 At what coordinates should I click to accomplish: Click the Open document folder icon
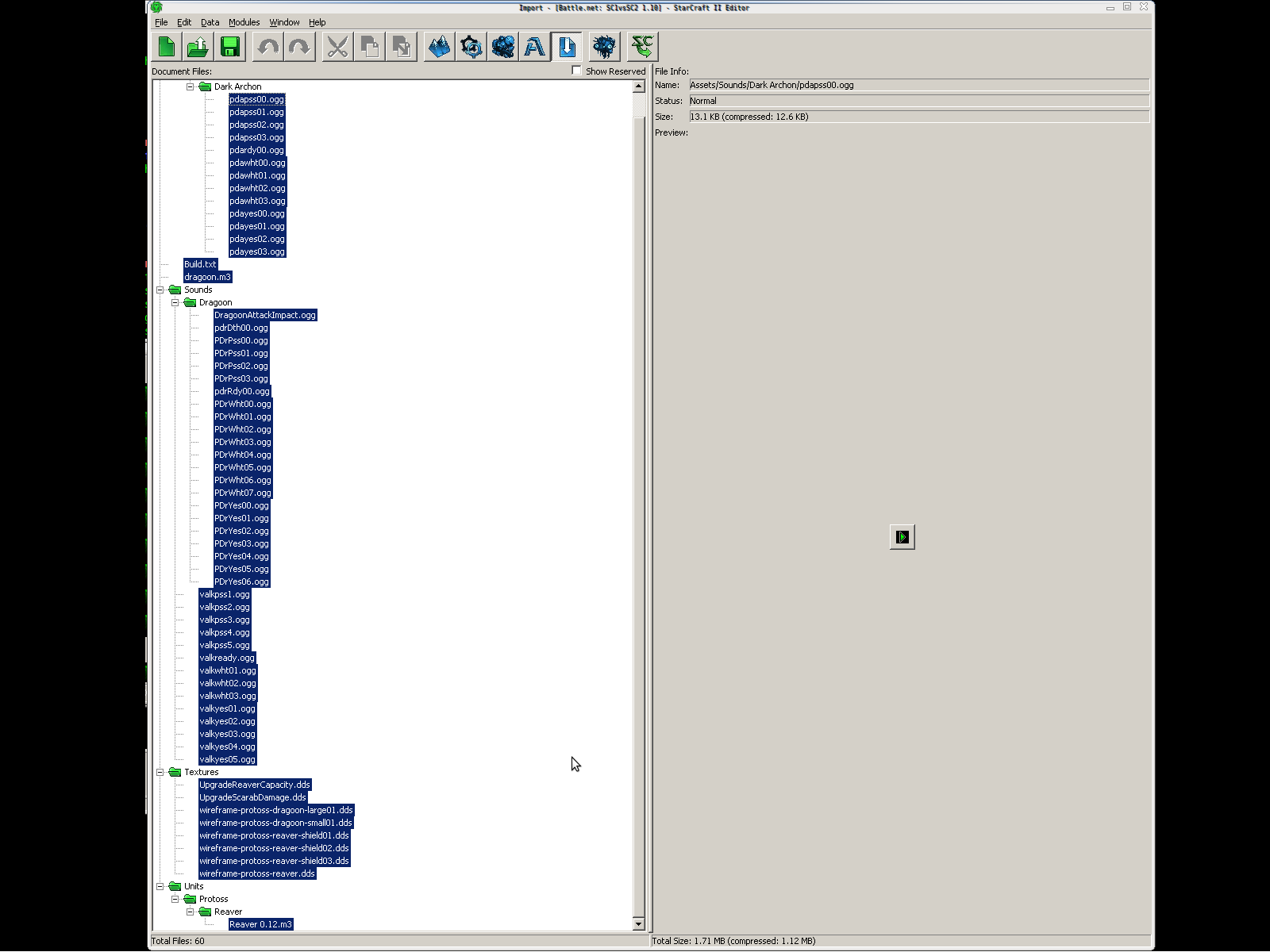point(198,48)
